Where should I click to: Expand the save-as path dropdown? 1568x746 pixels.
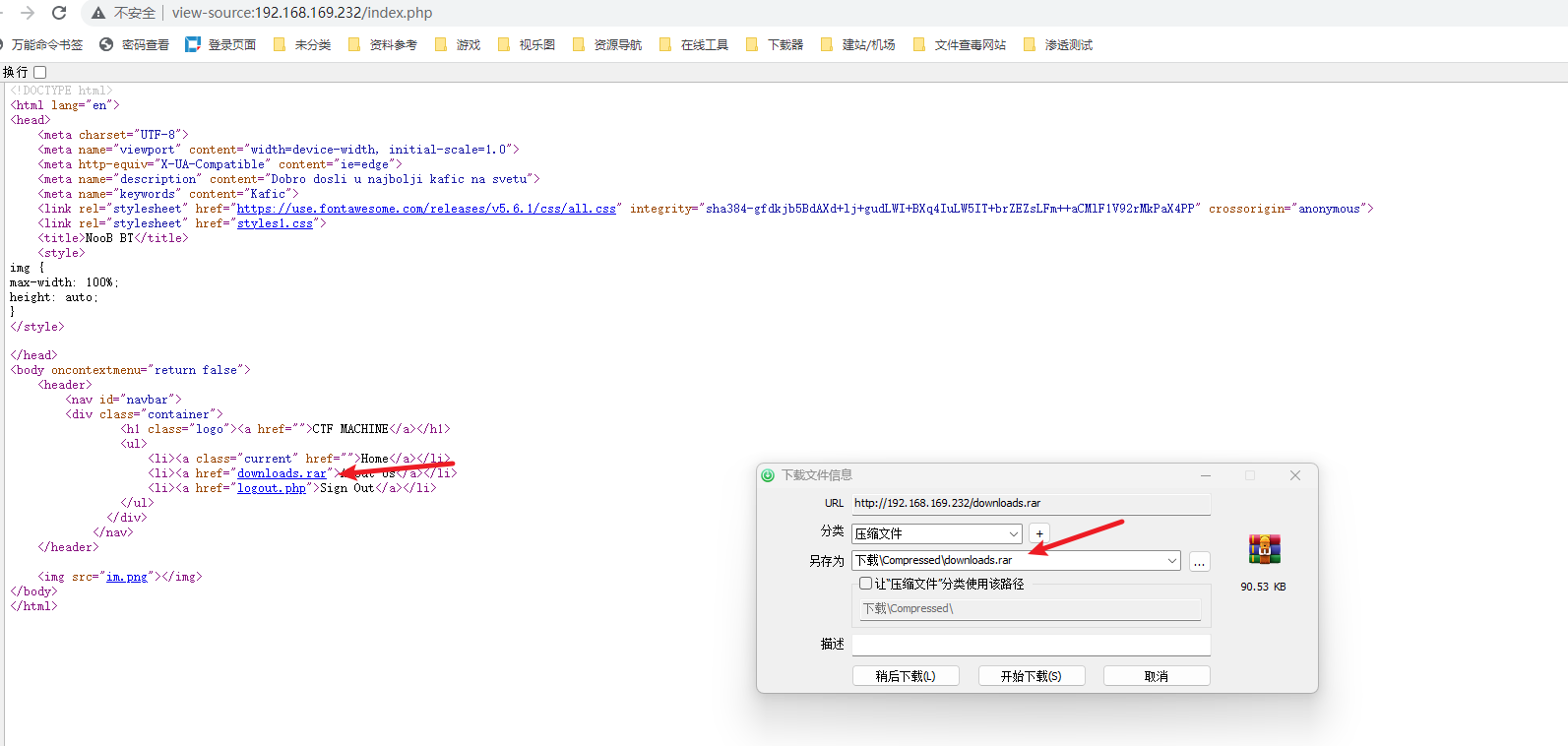click(x=1172, y=561)
